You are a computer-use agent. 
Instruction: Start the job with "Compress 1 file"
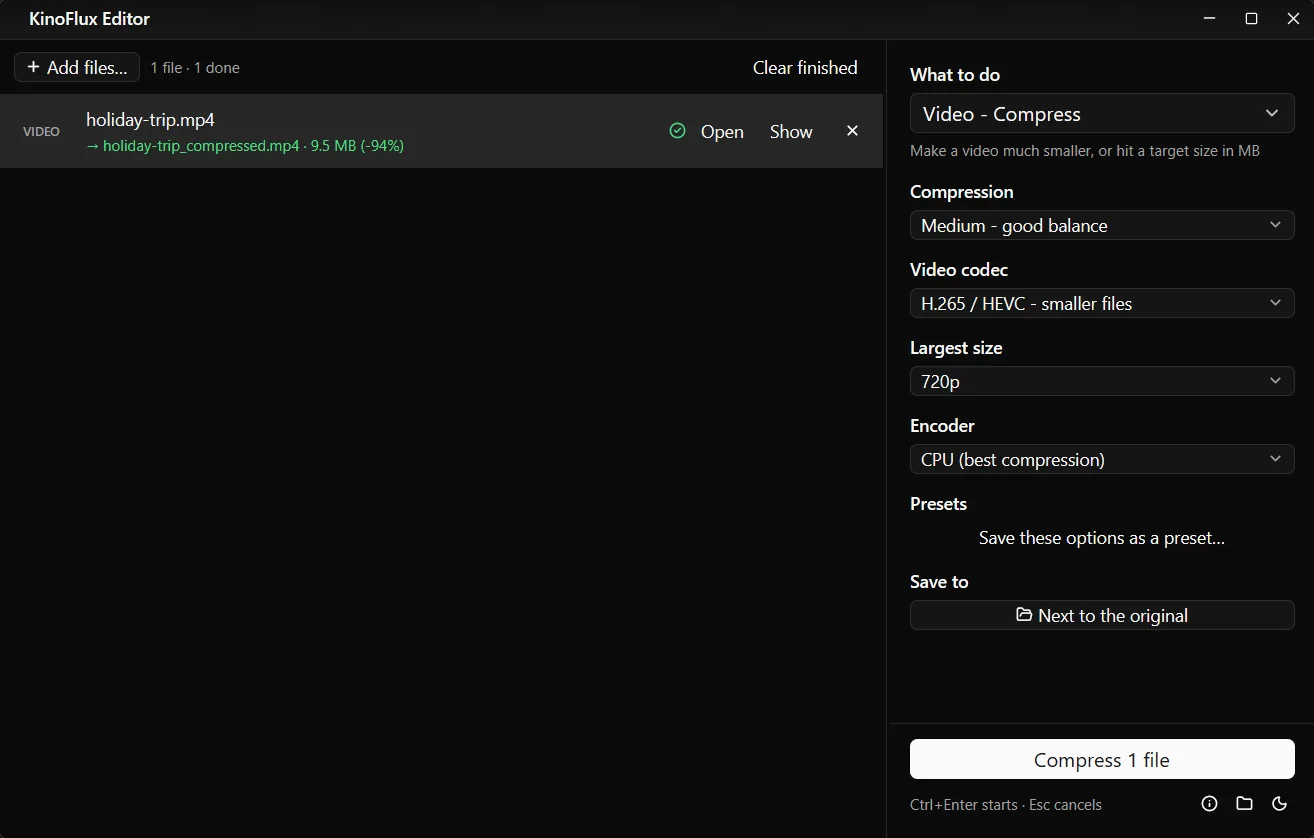click(x=1102, y=760)
